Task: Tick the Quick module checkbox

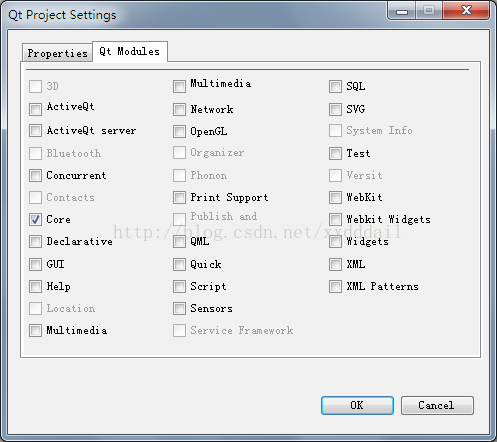Action: [179, 264]
